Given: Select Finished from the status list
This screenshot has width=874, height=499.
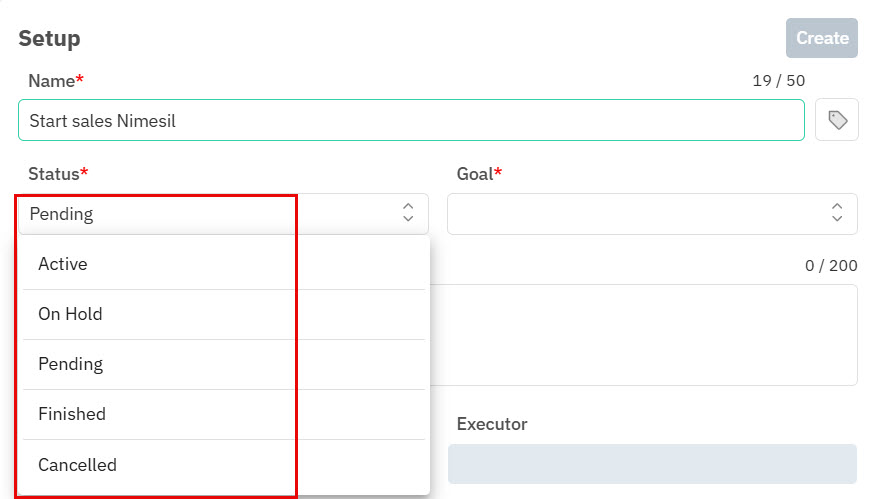Looking at the screenshot, I should [x=224, y=414].
